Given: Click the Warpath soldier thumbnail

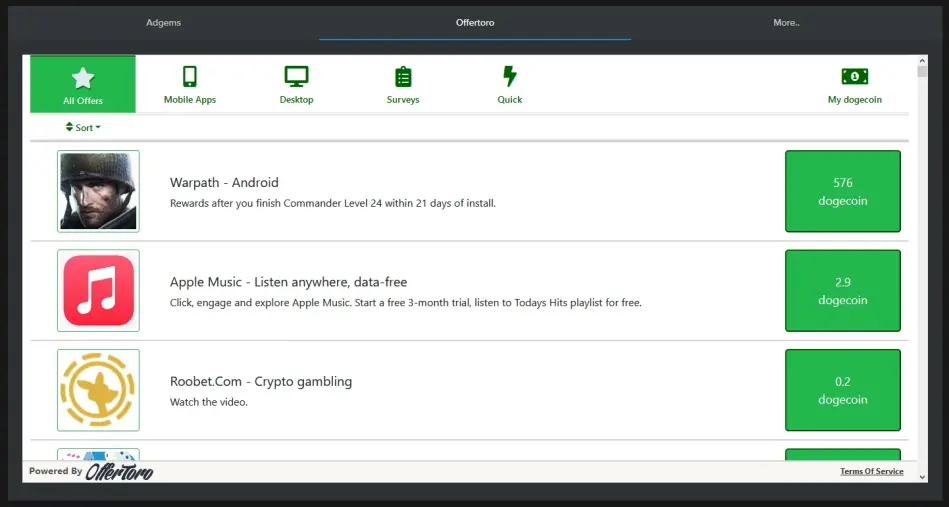Looking at the screenshot, I should pyautogui.click(x=98, y=191).
